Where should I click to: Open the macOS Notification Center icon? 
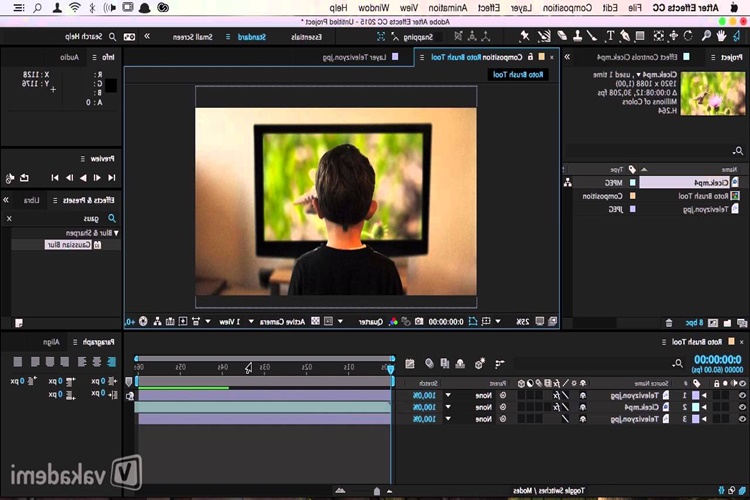coord(19,8)
